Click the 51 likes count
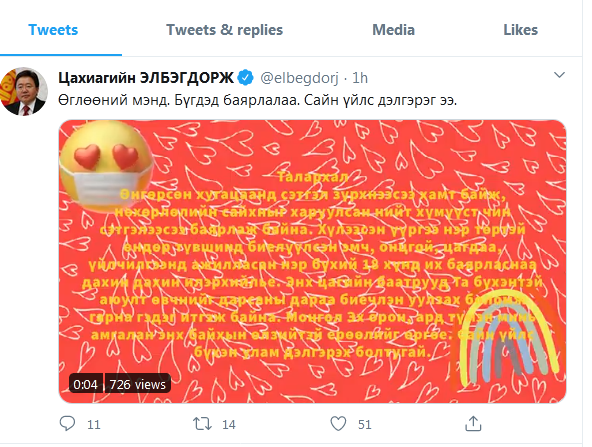592x447 pixels. click(x=365, y=425)
